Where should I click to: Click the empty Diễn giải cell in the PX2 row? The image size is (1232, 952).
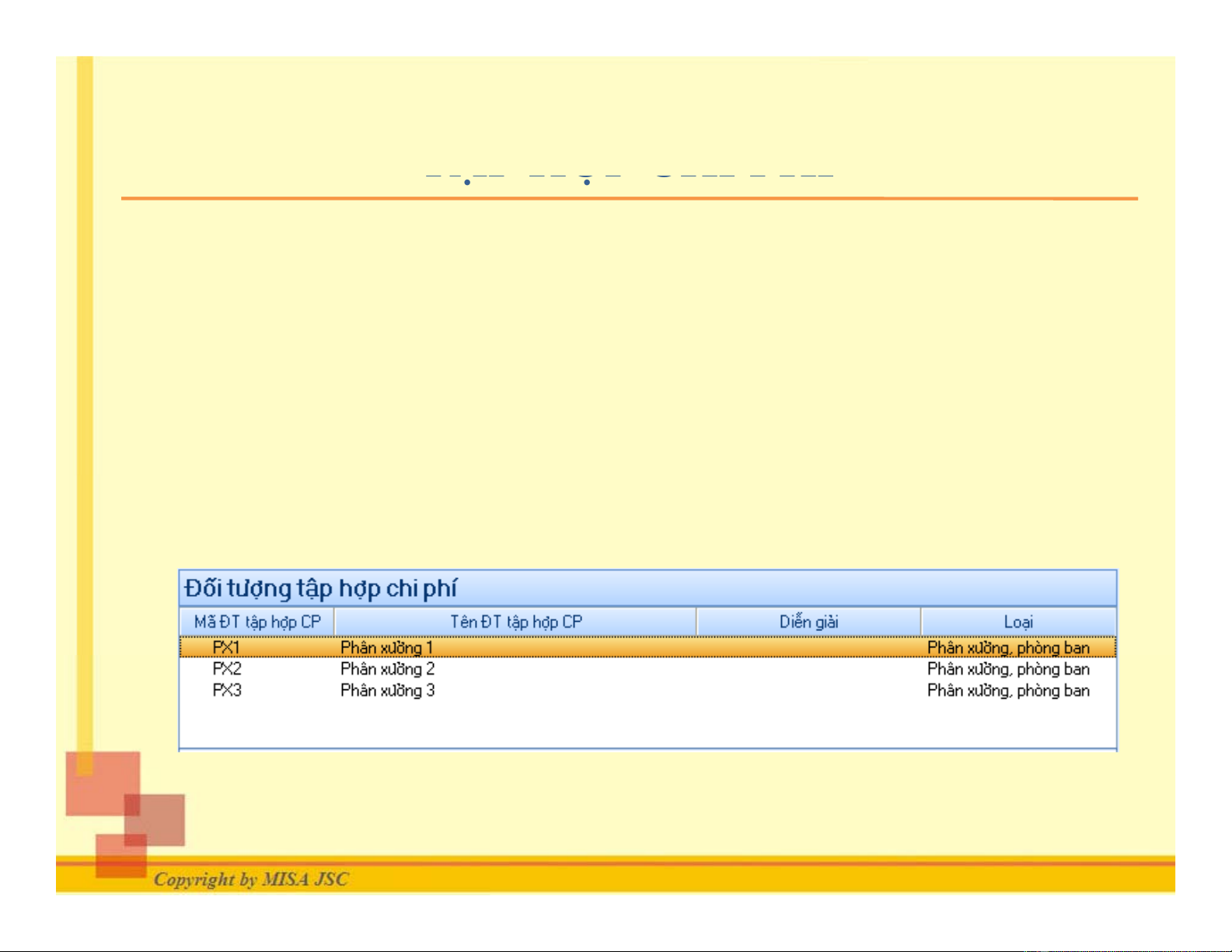[x=808, y=669]
